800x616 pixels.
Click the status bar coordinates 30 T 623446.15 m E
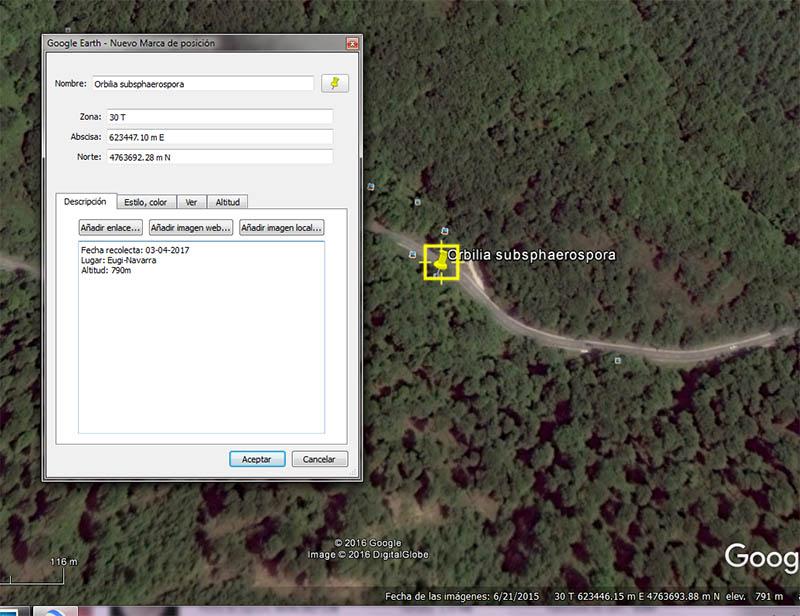599,596
